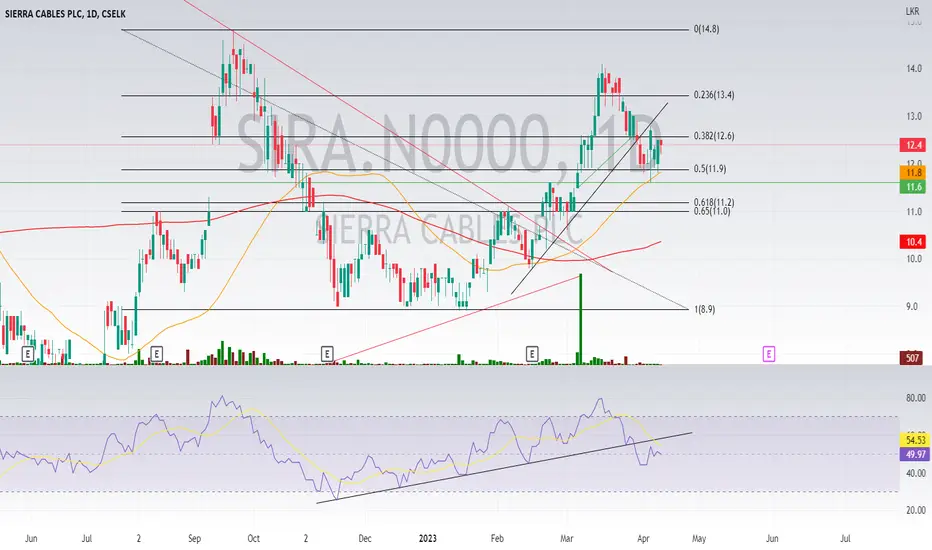Open earnings E marker between Jul and Sep 2022
Viewport: 932px width, 550px height.
(156, 354)
